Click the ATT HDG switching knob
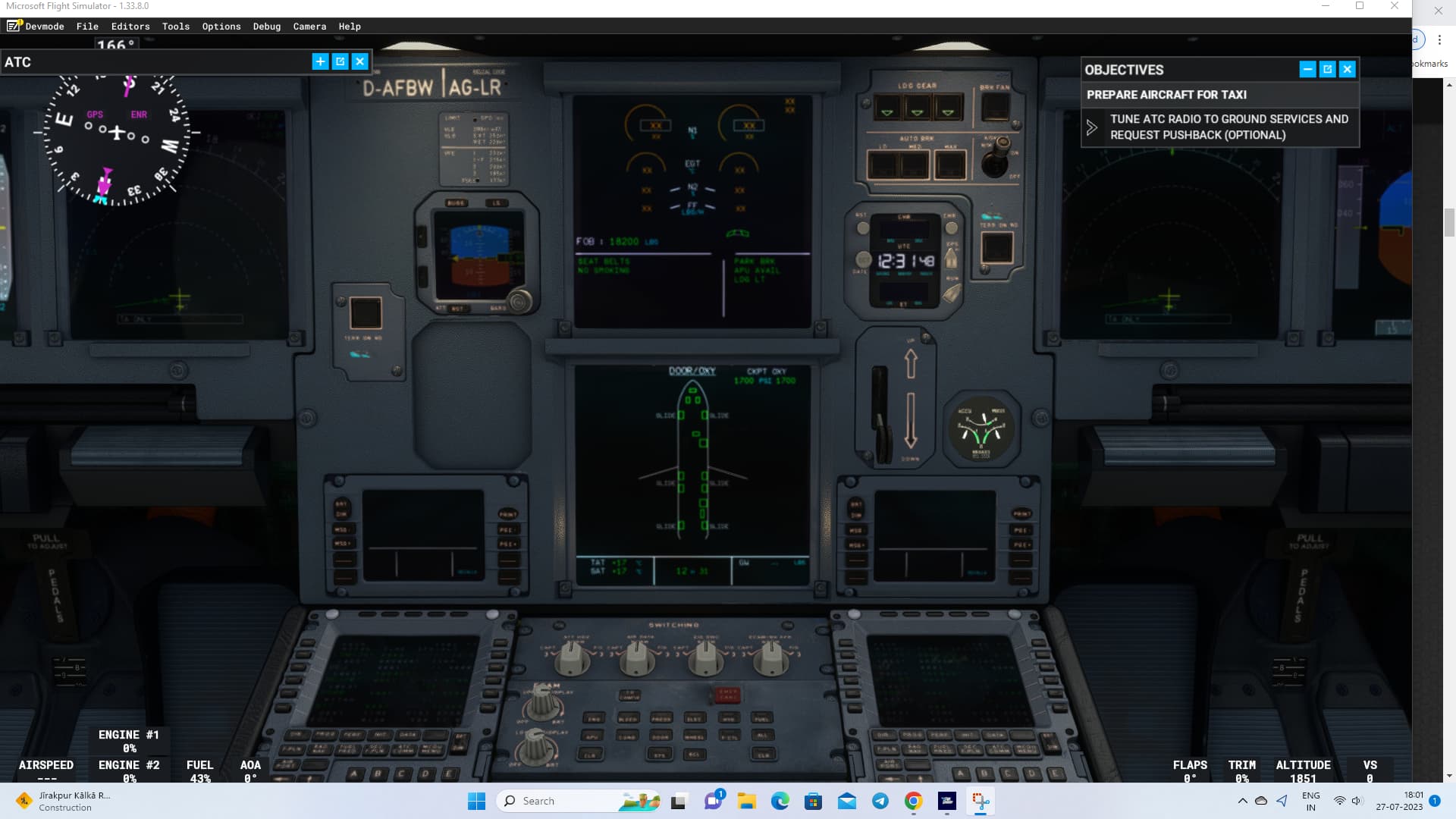This screenshot has height=819, width=1456. pyautogui.click(x=572, y=658)
